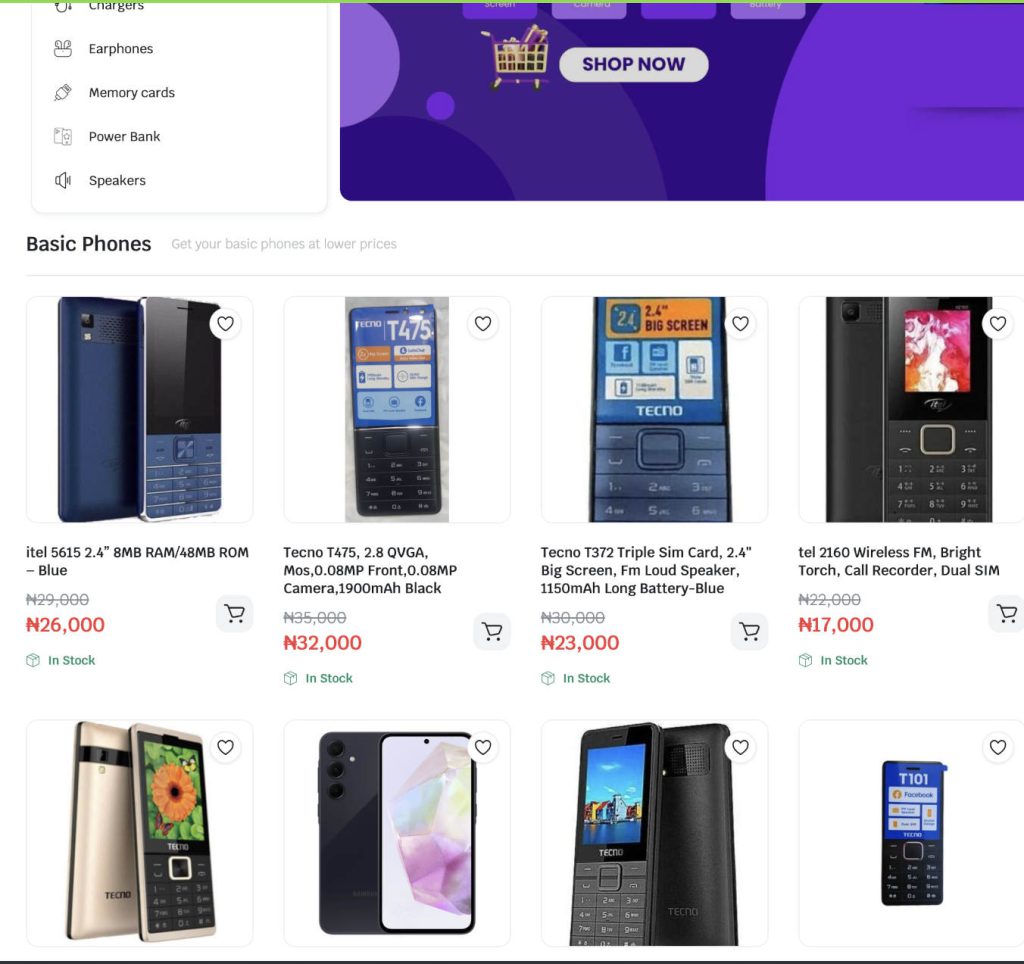This screenshot has height=964, width=1024.
Task: Add Tecno T475 to cart
Action: [x=491, y=631]
